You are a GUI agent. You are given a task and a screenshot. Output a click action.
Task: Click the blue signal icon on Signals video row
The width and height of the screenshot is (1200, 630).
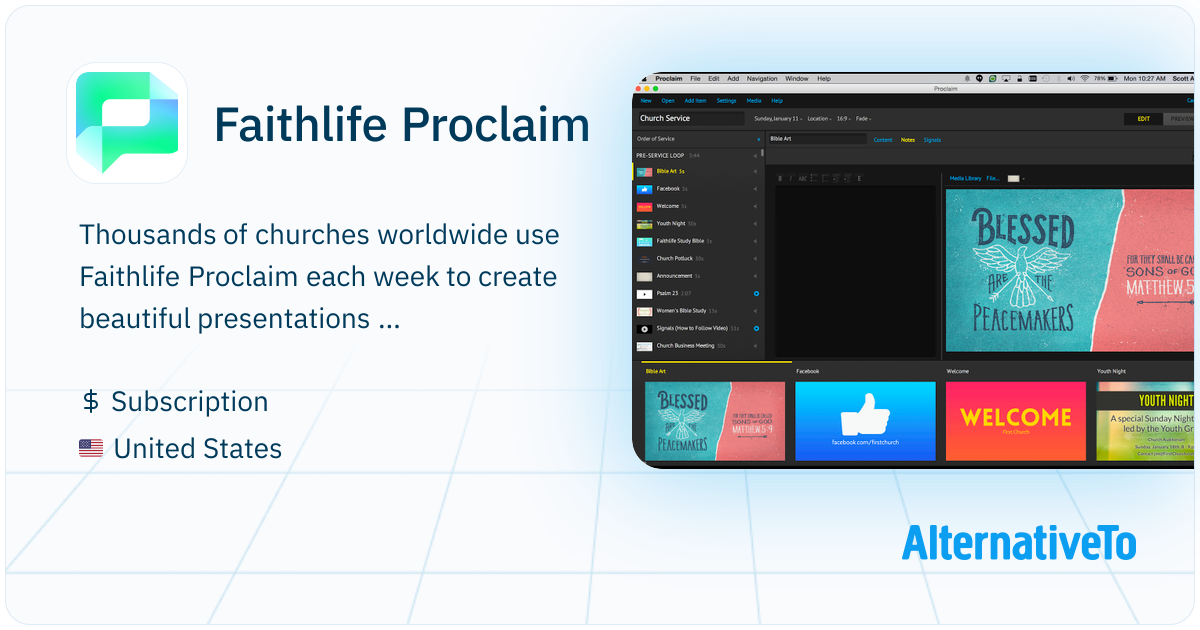pos(756,328)
